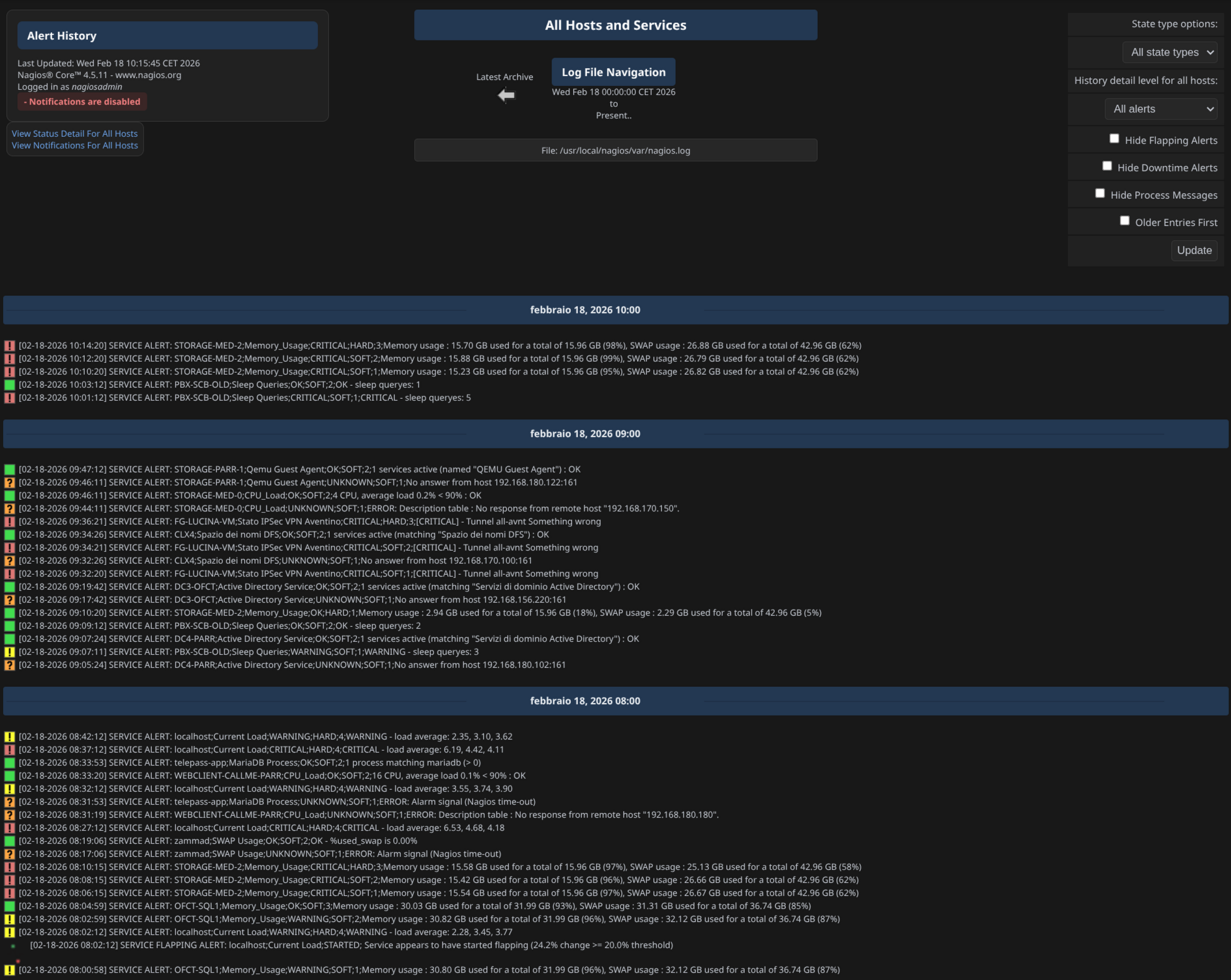Click critical icon for 10:14:20 STORAGE-MED-2 alert
Screen dimensions: 1231x980
(x=10, y=346)
